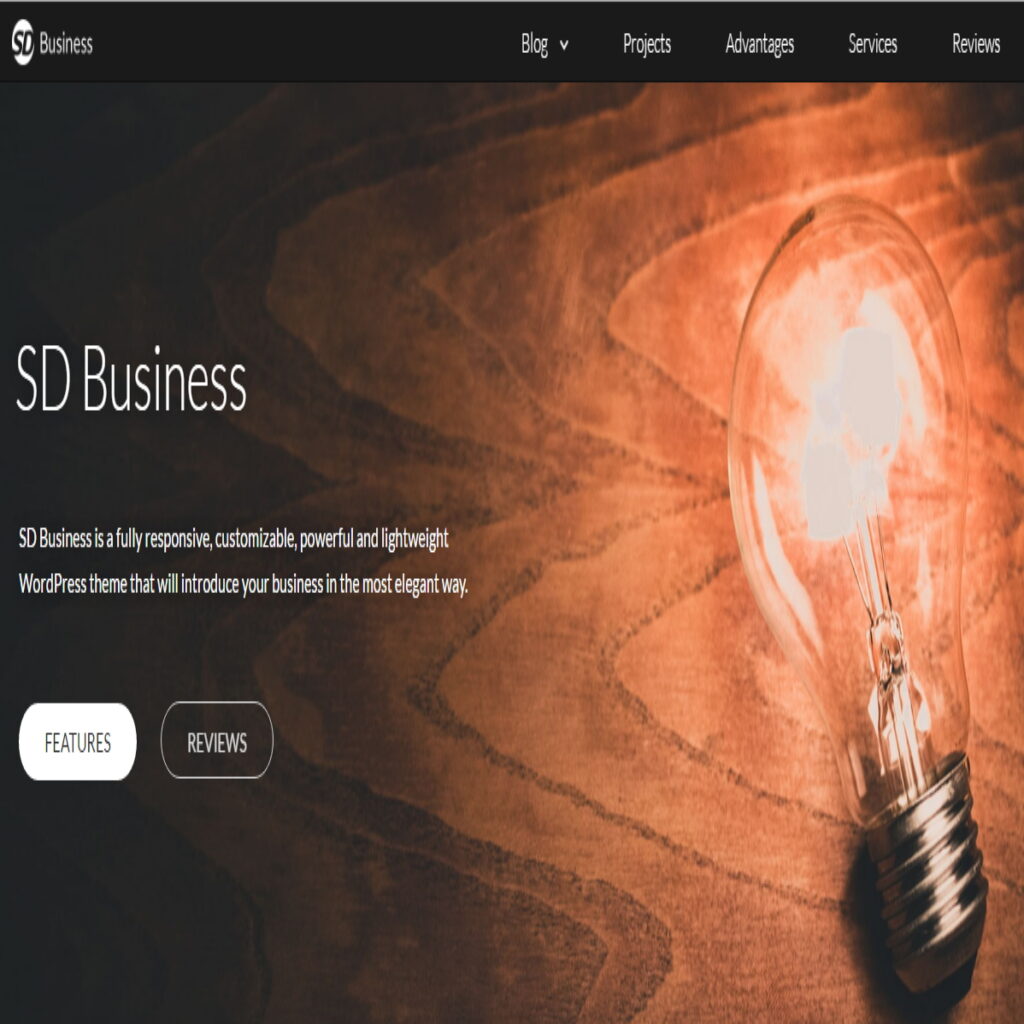Open the Blog menu item

[534, 44]
